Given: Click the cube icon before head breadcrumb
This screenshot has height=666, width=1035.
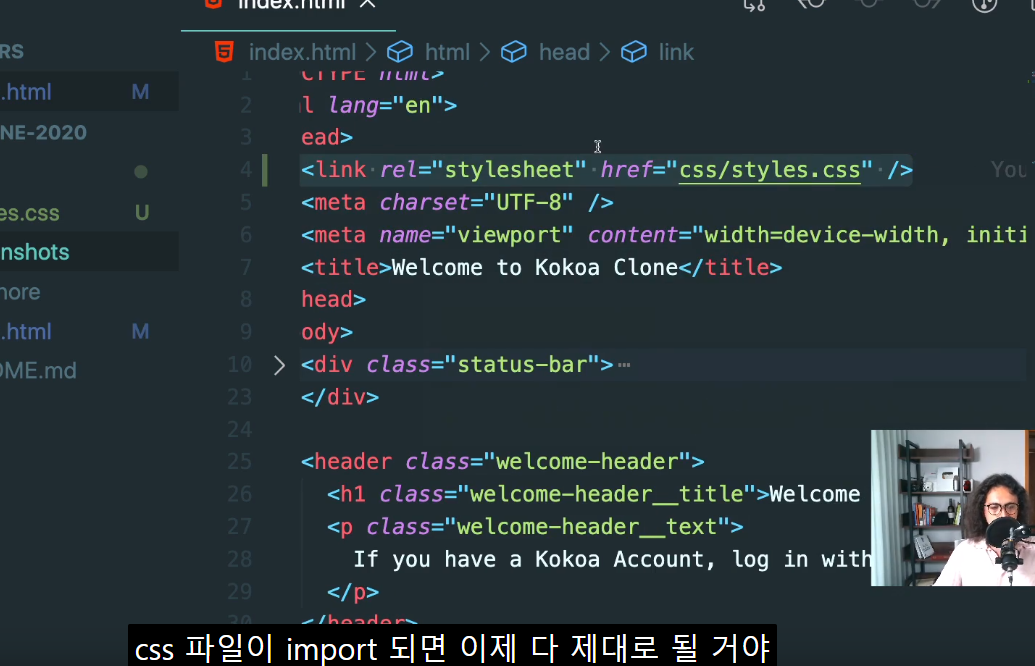Looking at the screenshot, I should [514, 51].
